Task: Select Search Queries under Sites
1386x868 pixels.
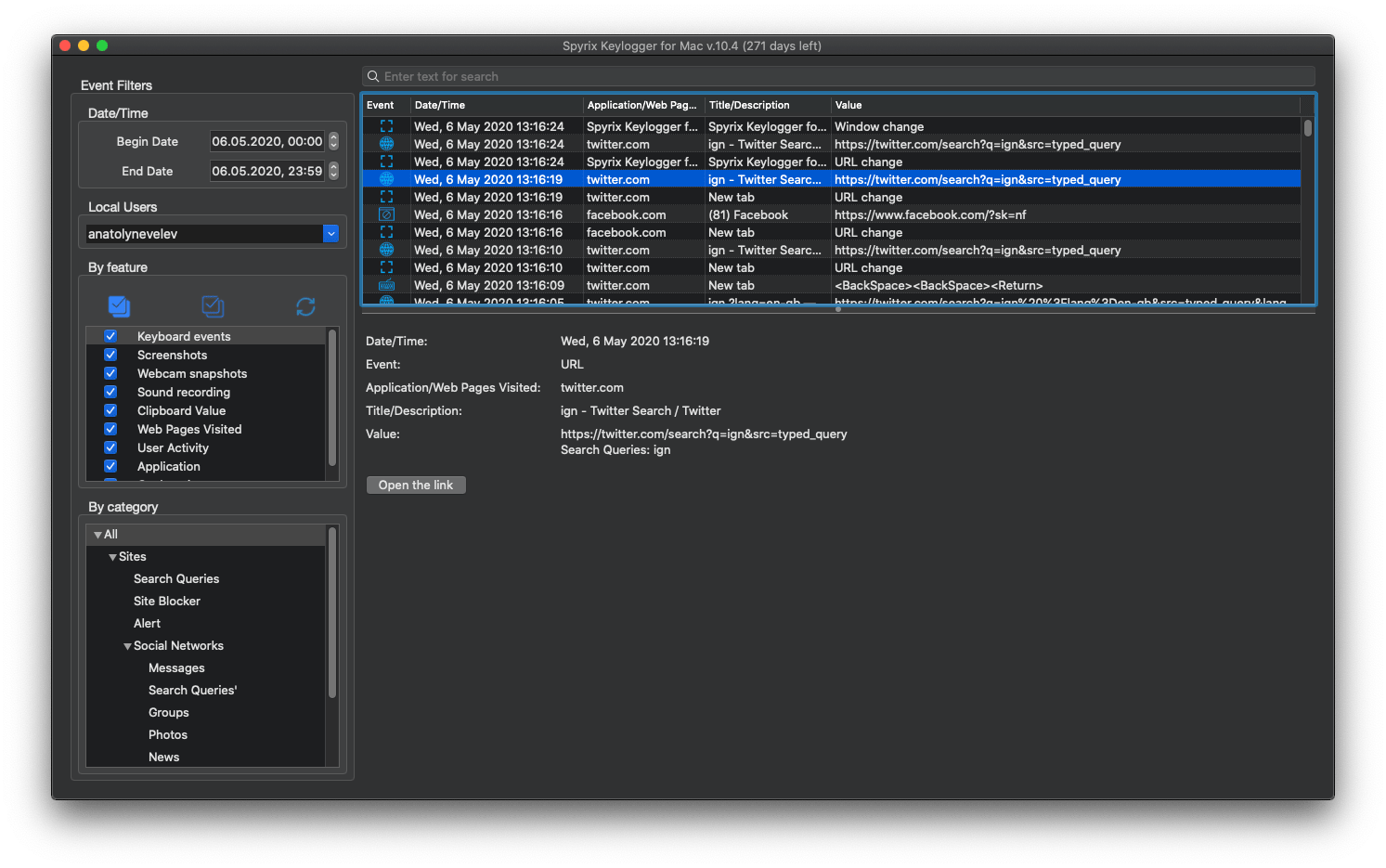Action: (x=176, y=578)
